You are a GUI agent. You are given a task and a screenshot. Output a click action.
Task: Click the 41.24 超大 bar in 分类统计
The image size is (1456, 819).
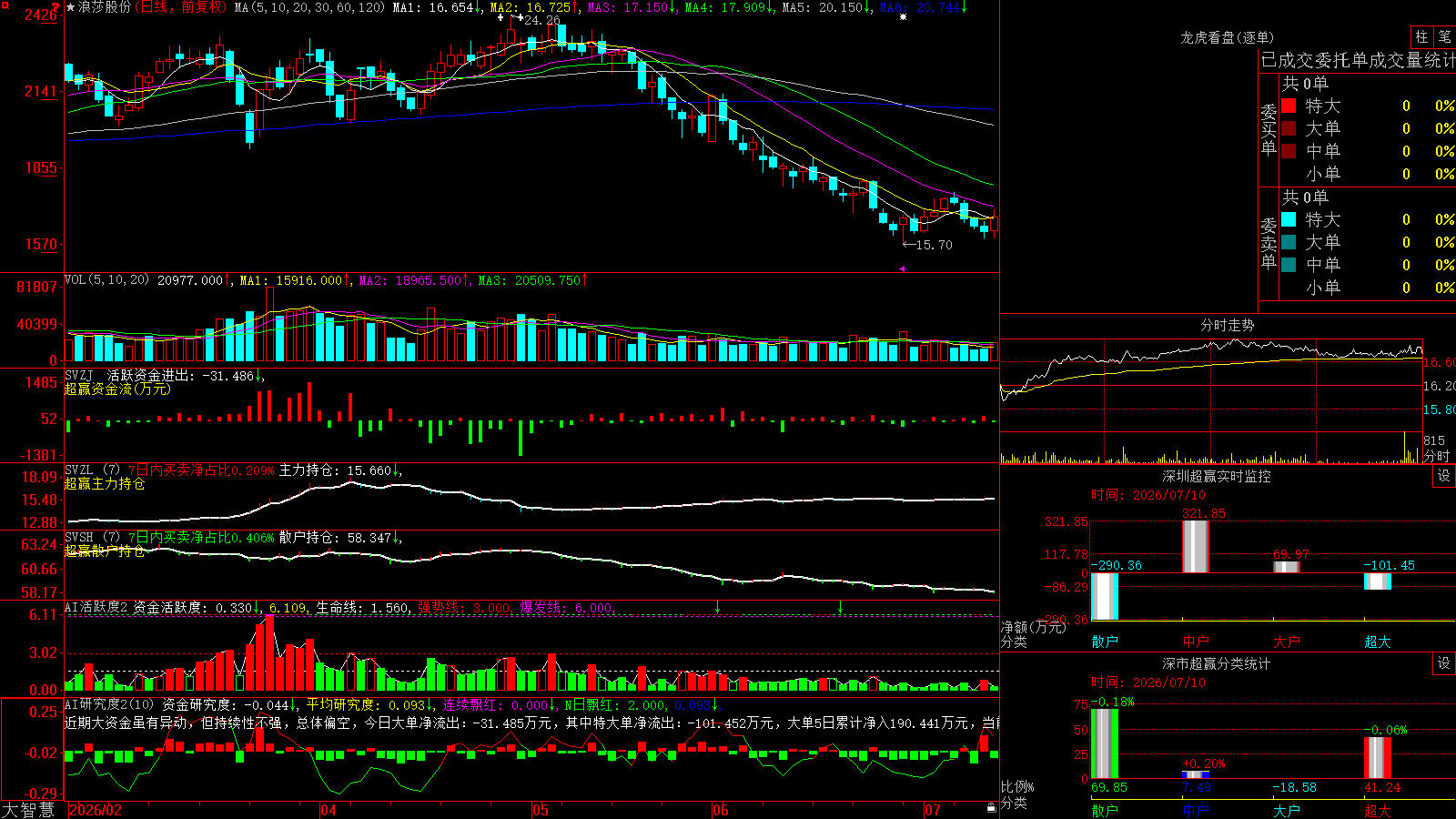click(x=1378, y=758)
